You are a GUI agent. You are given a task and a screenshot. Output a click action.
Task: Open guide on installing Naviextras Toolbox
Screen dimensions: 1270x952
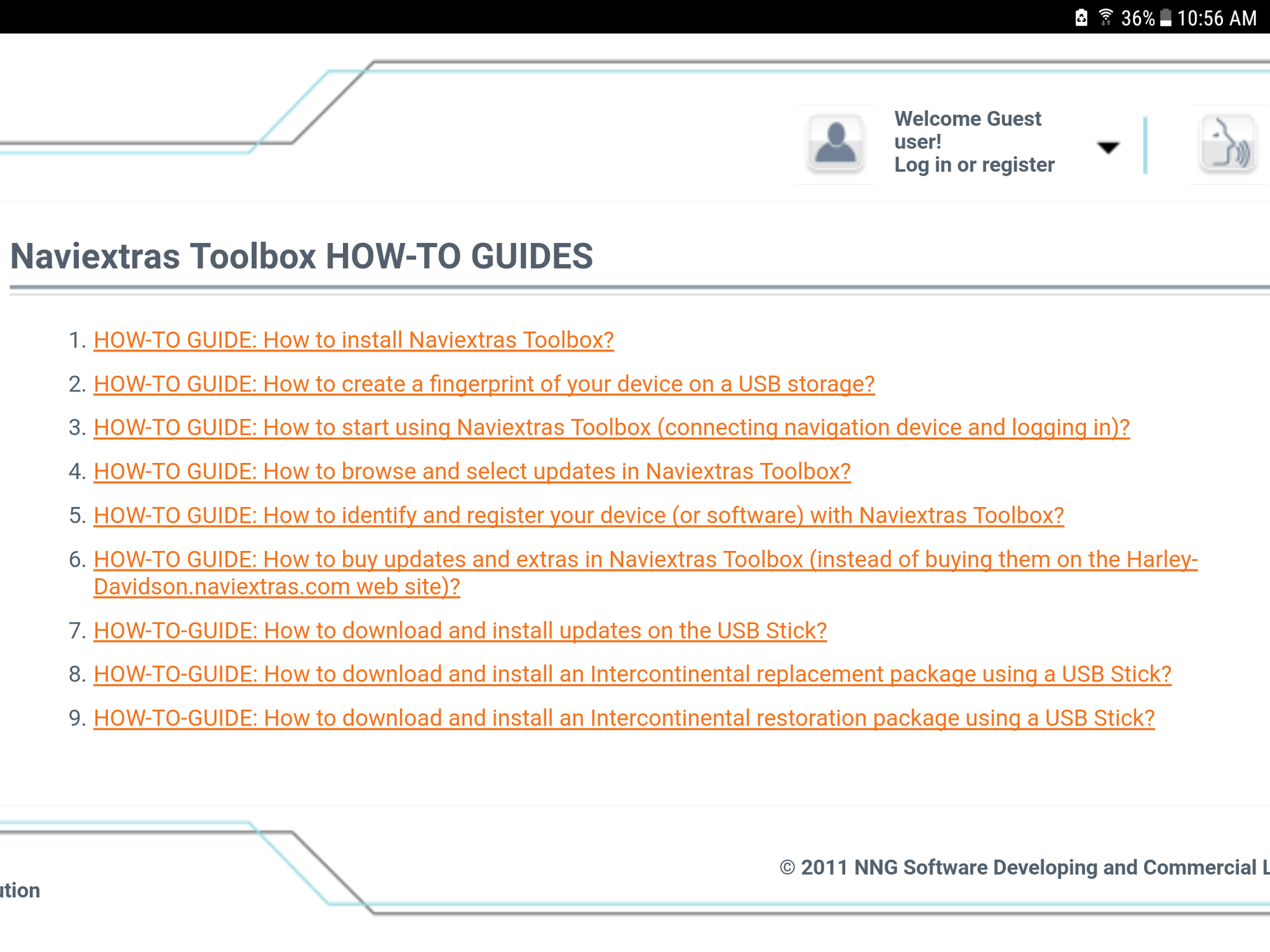353,340
